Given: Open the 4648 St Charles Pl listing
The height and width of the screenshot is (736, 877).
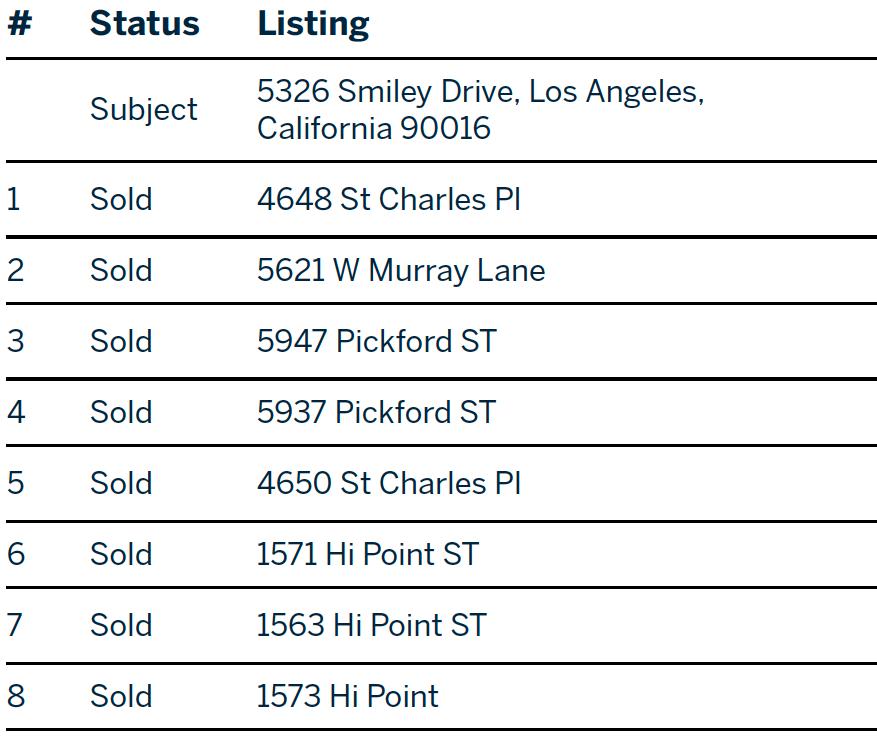Looking at the screenshot, I should tap(388, 199).
